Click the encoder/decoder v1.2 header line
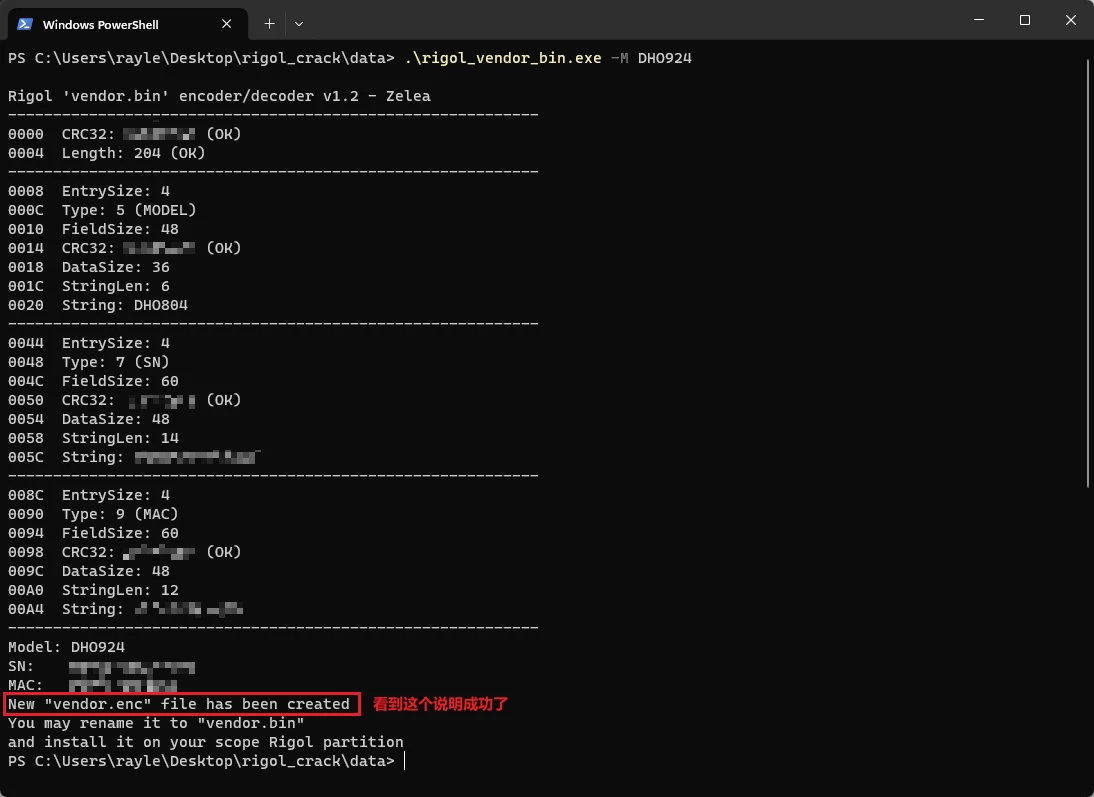Image resolution: width=1094 pixels, height=797 pixels. point(219,96)
